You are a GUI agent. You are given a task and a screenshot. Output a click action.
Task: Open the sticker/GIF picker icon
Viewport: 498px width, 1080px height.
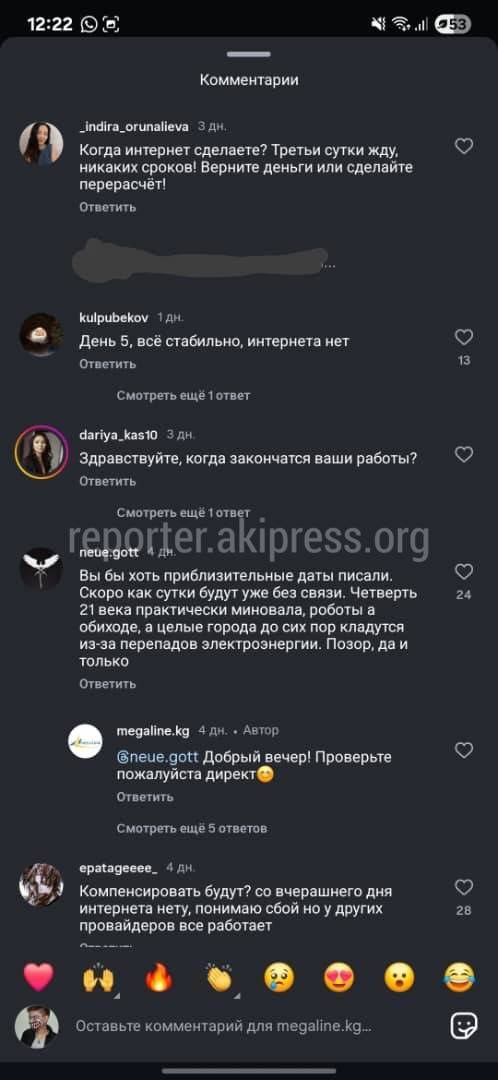[464, 1026]
